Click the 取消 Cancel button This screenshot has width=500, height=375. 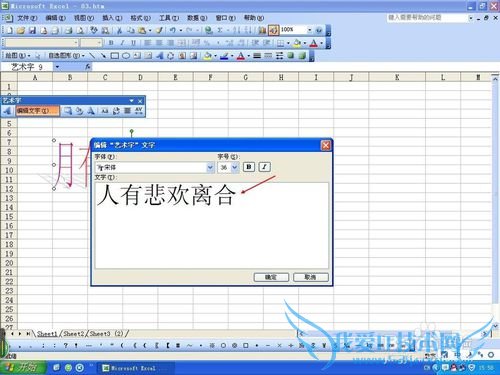pos(311,277)
